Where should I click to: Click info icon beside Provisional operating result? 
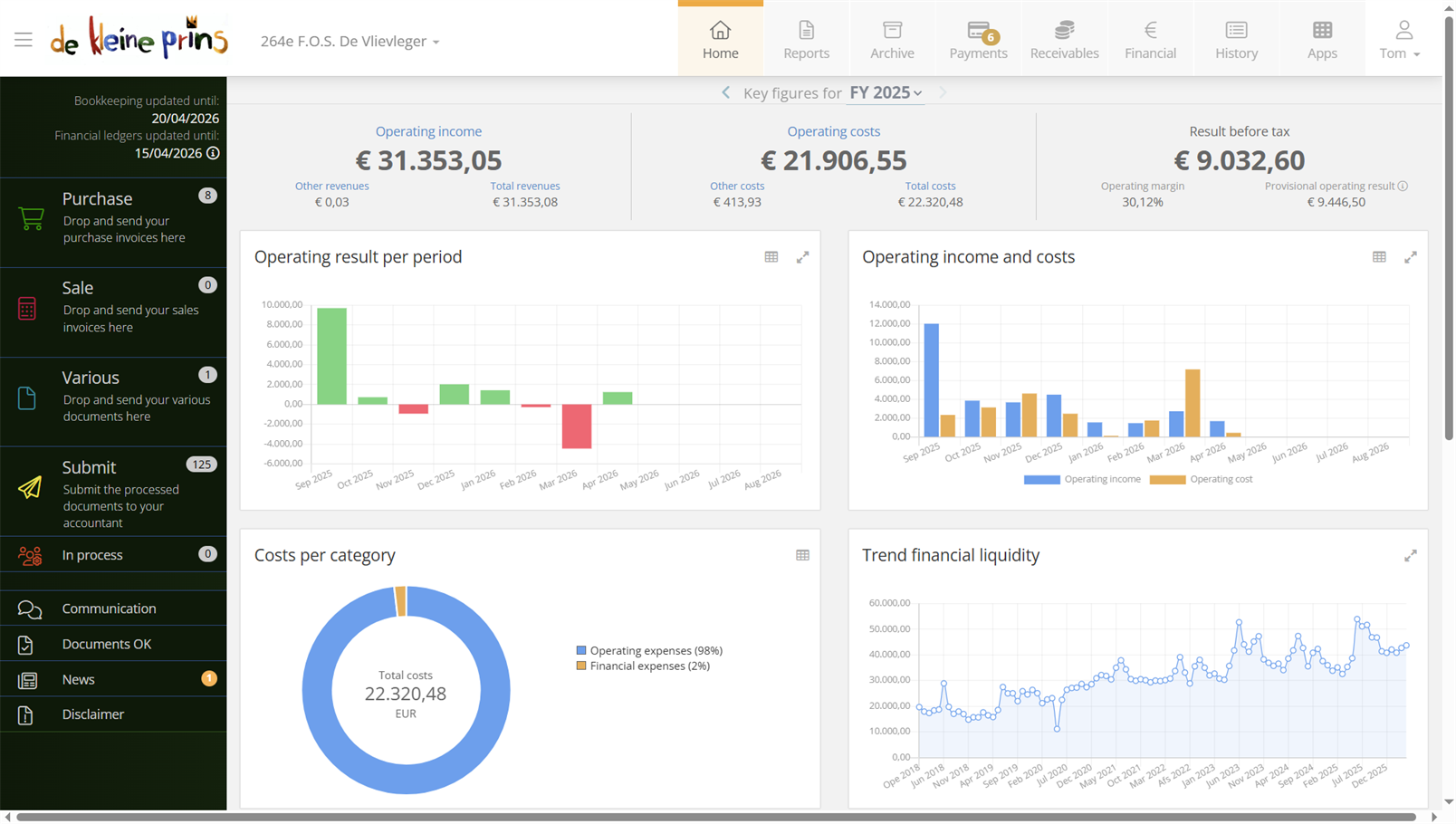(x=1403, y=187)
